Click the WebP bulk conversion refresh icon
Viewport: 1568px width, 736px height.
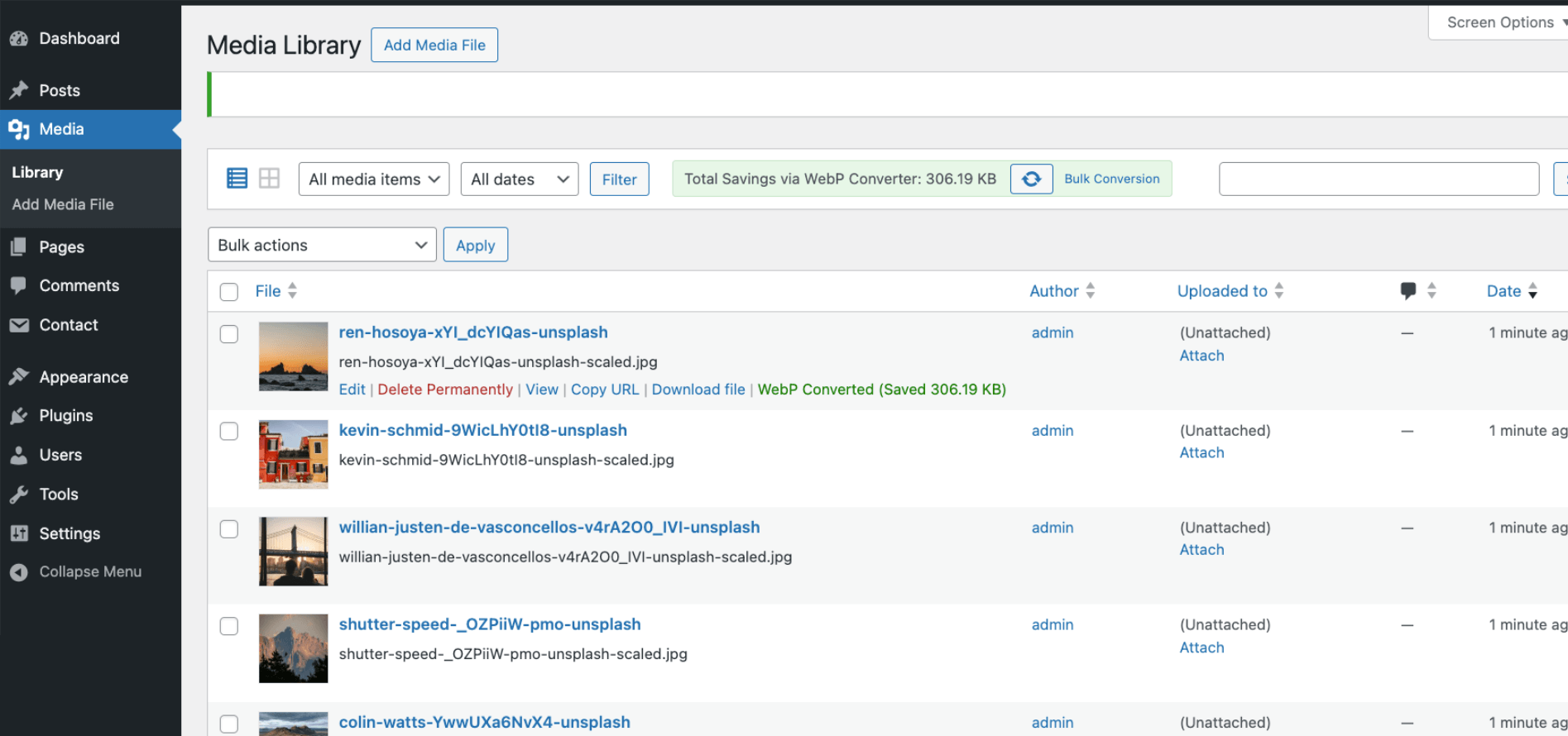click(x=1031, y=179)
